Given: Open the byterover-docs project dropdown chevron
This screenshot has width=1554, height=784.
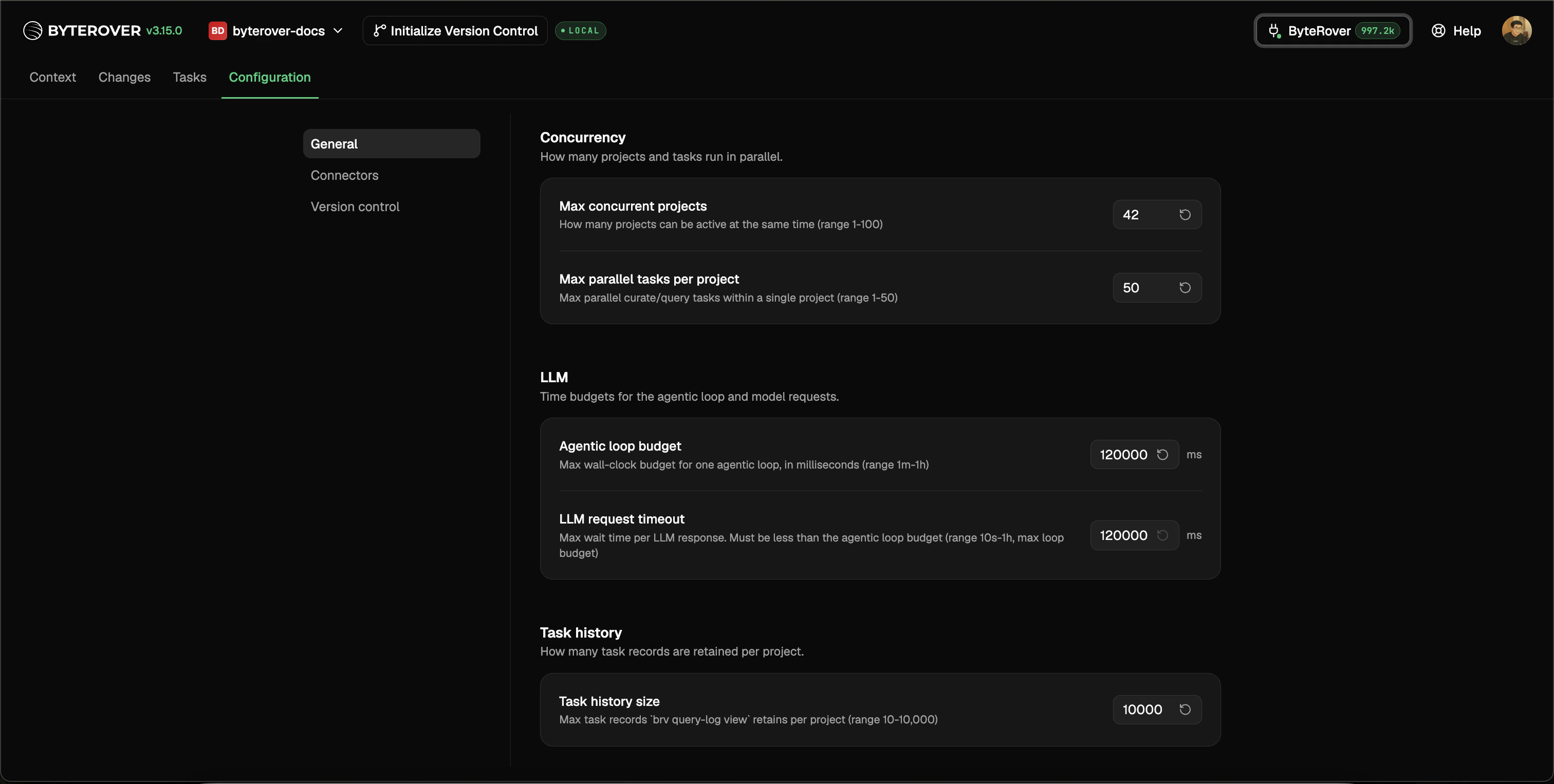Looking at the screenshot, I should [x=339, y=31].
